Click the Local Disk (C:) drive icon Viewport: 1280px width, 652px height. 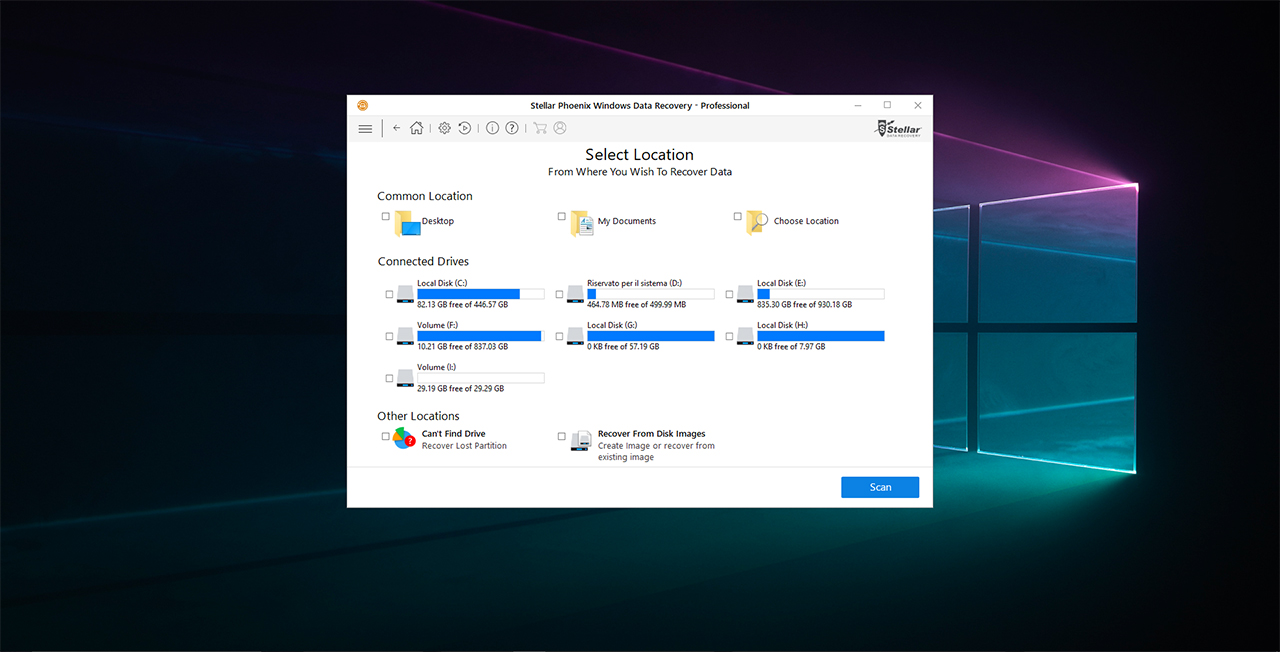(x=405, y=294)
